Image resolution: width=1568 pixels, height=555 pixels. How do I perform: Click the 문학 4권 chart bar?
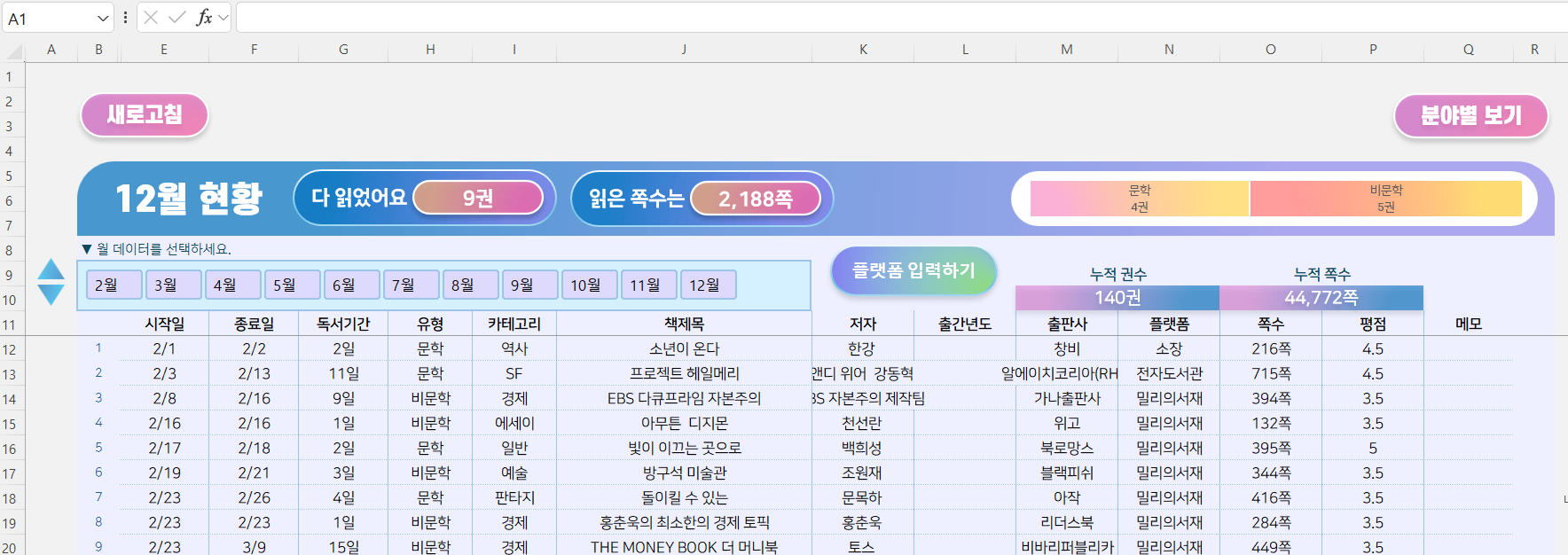pyautogui.click(x=1139, y=199)
